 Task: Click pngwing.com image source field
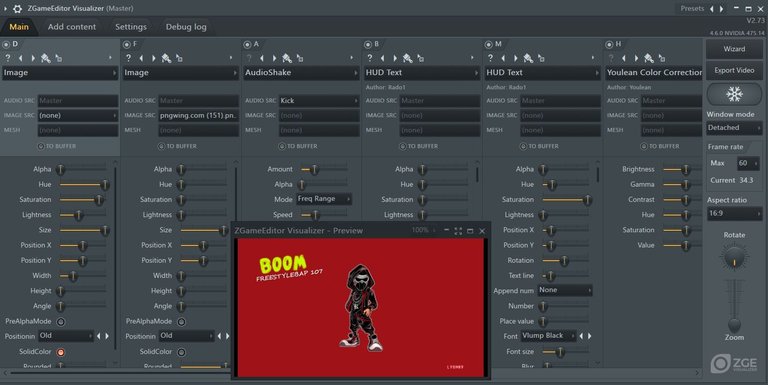click(198, 116)
